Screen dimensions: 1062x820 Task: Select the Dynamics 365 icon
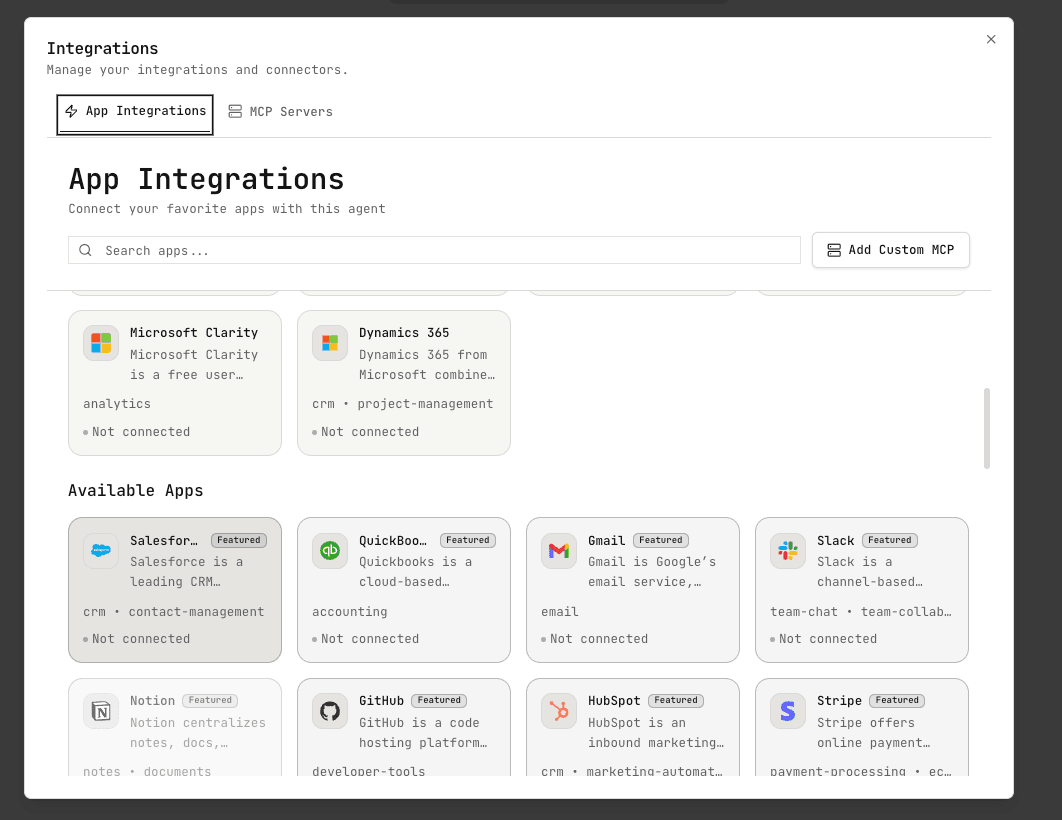tap(329, 342)
